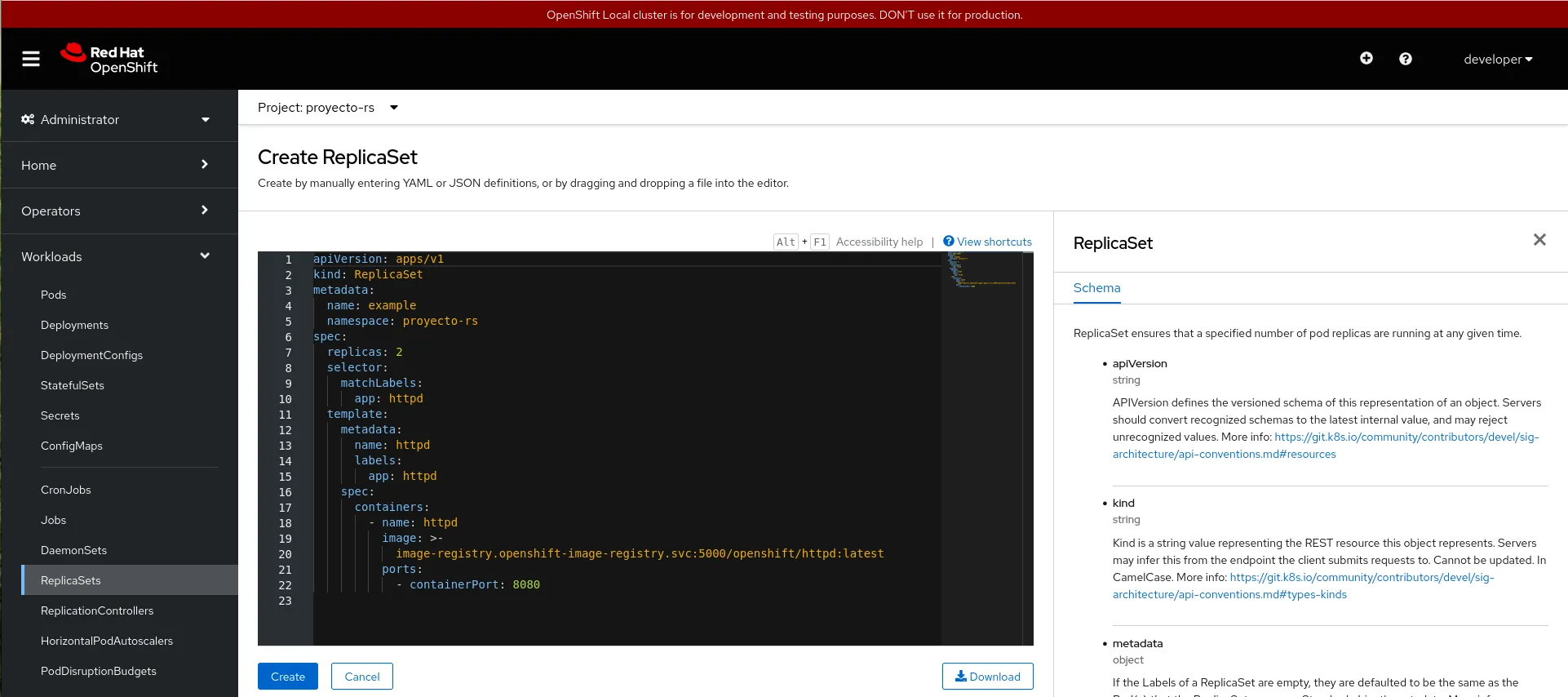Viewport: 1568px width, 697px height.
Task: Open the help question mark menu
Action: 1406,59
